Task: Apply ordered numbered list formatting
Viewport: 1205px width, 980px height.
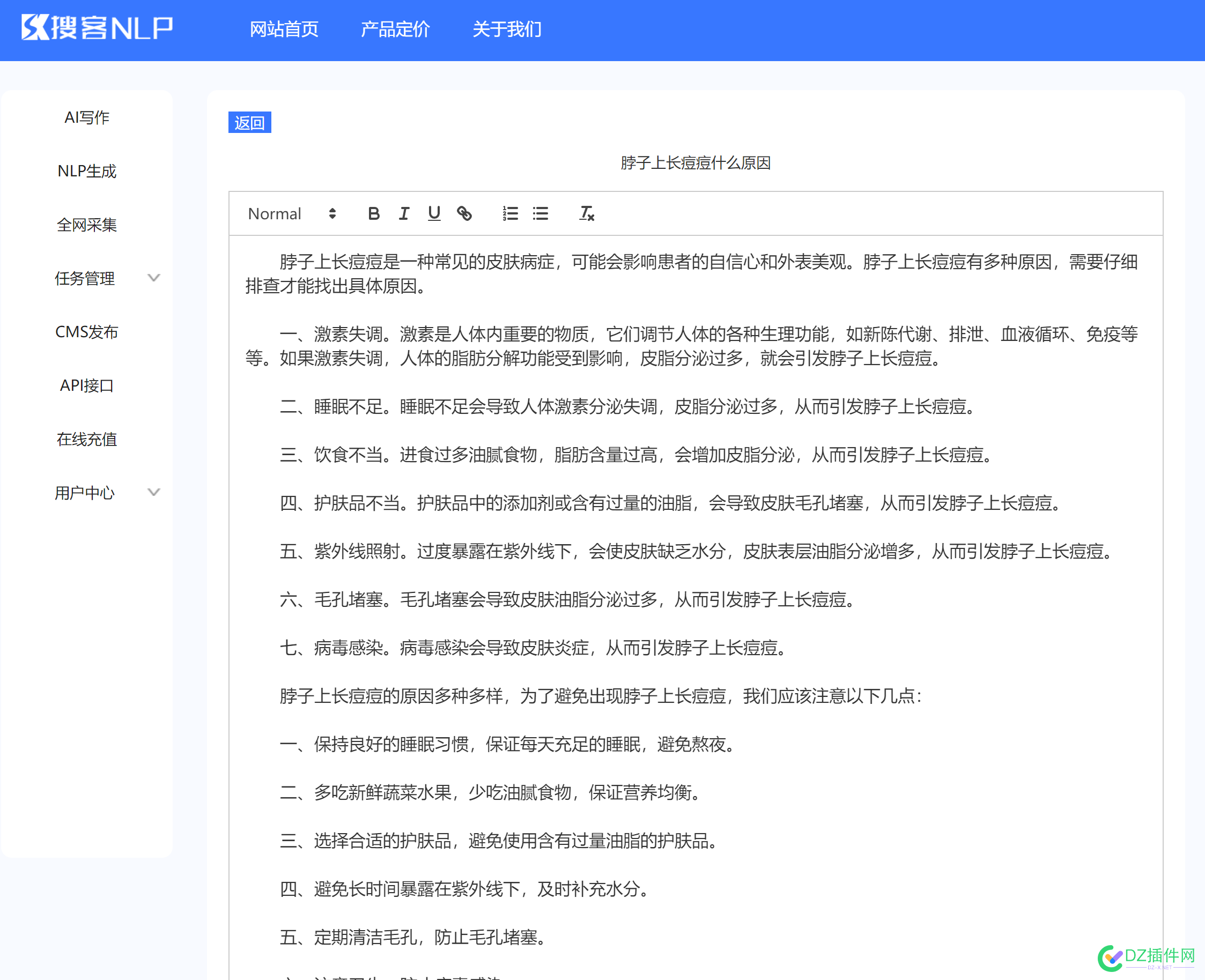Action: click(x=510, y=214)
